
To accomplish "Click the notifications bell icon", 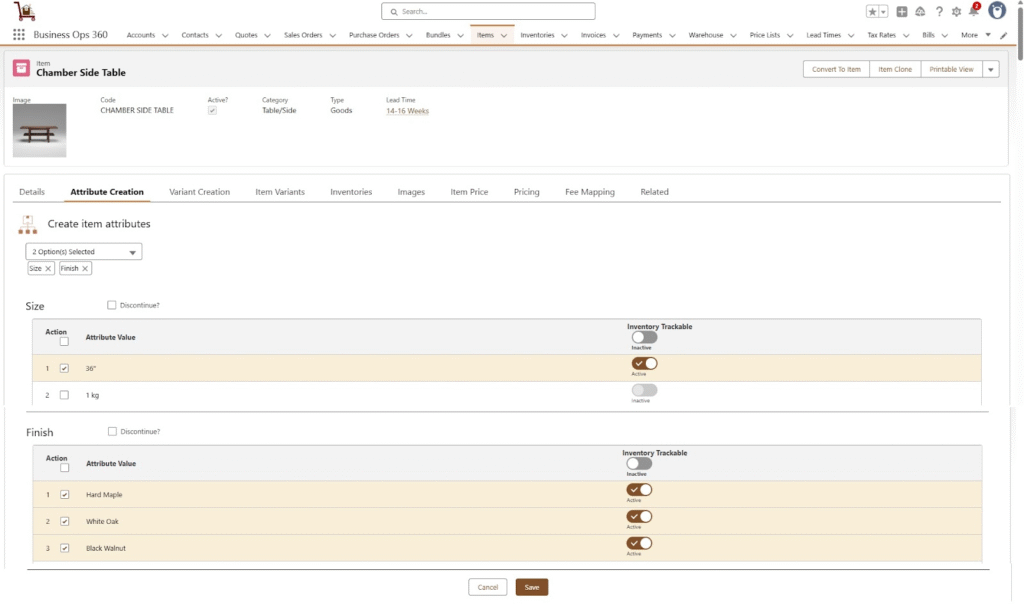I will tap(973, 12).
